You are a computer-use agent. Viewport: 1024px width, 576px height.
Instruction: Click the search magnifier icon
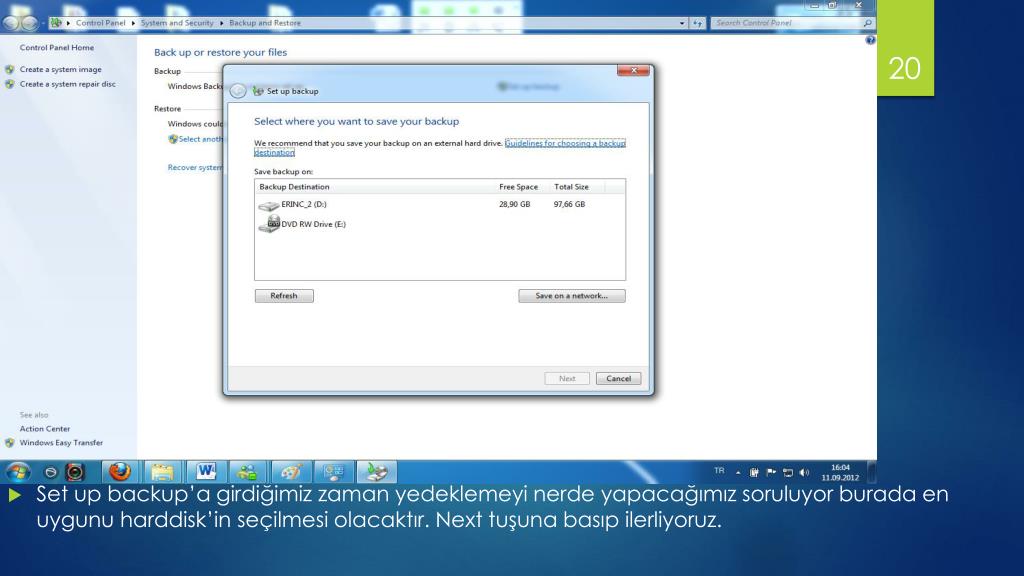[x=867, y=23]
